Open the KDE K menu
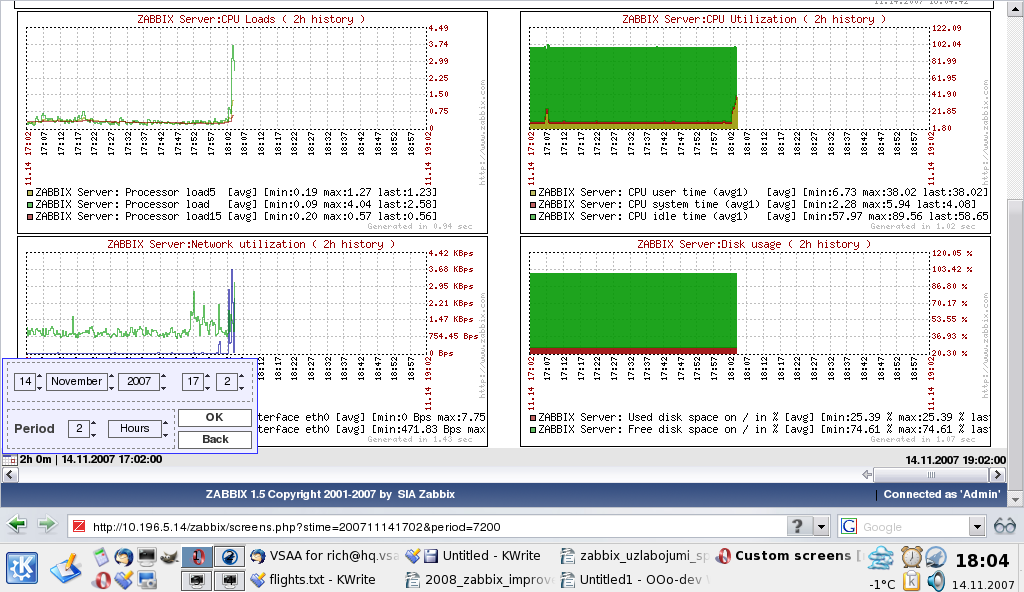The width and height of the screenshot is (1024, 592). (x=22, y=568)
